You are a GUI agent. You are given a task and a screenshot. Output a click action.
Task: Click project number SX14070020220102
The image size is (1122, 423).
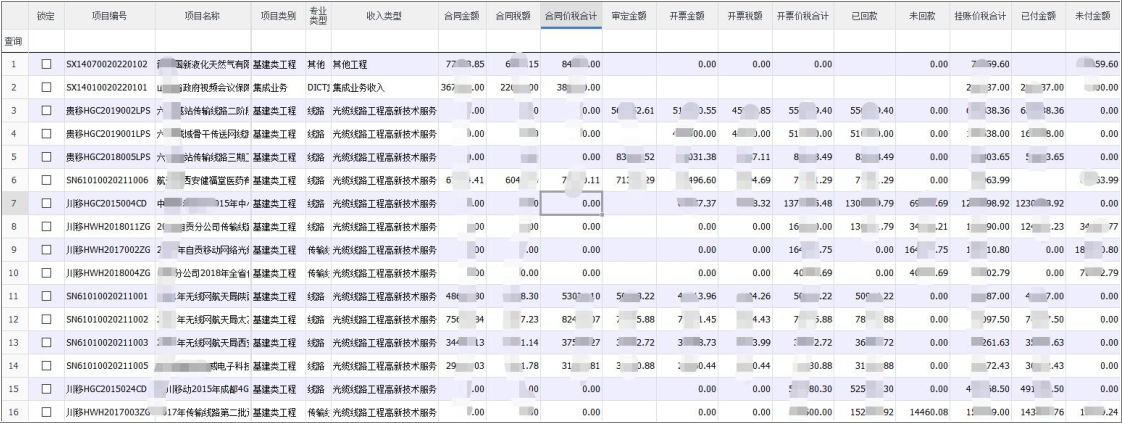pyautogui.click(x=107, y=64)
